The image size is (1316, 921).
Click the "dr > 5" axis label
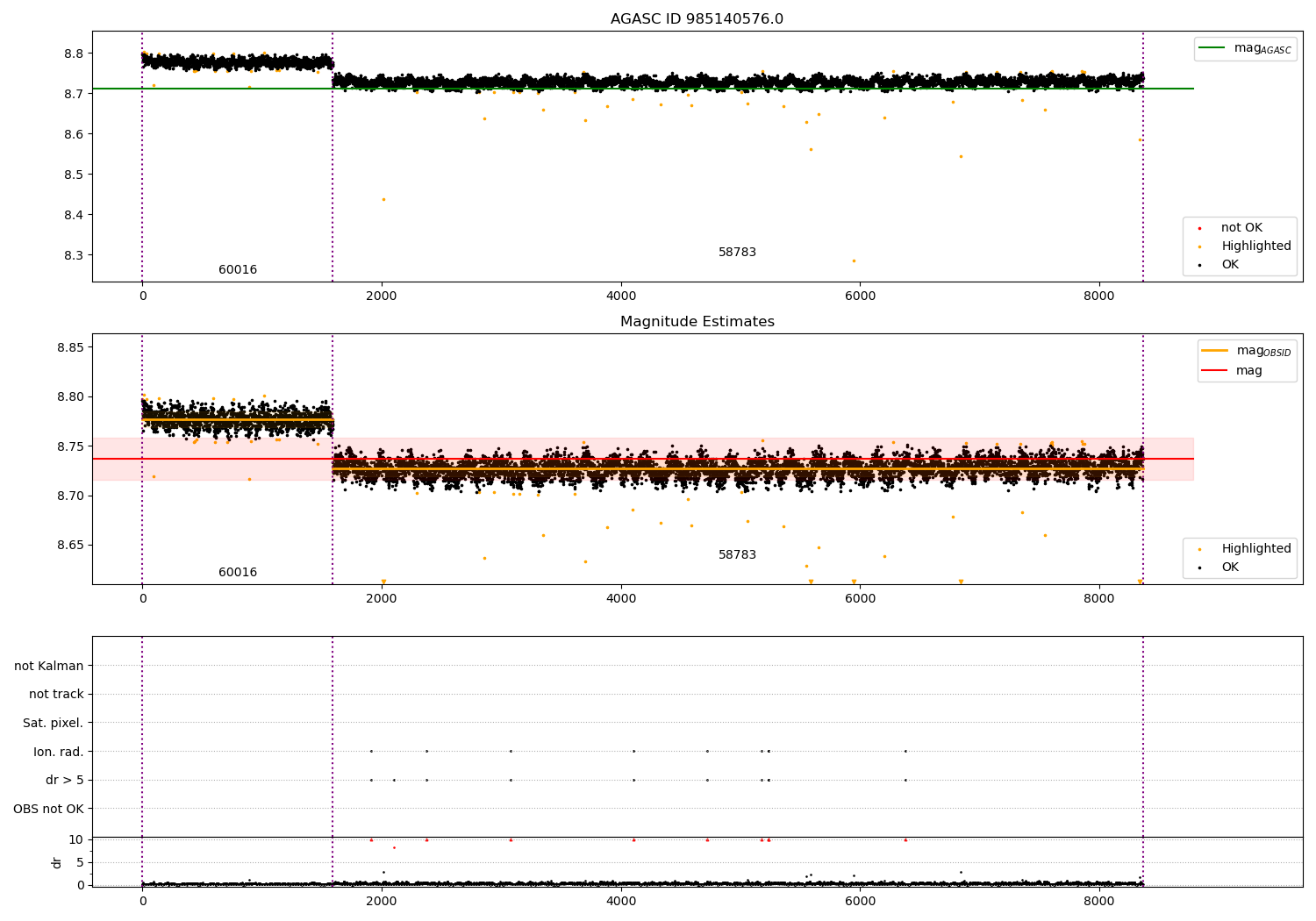tap(65, 780)
